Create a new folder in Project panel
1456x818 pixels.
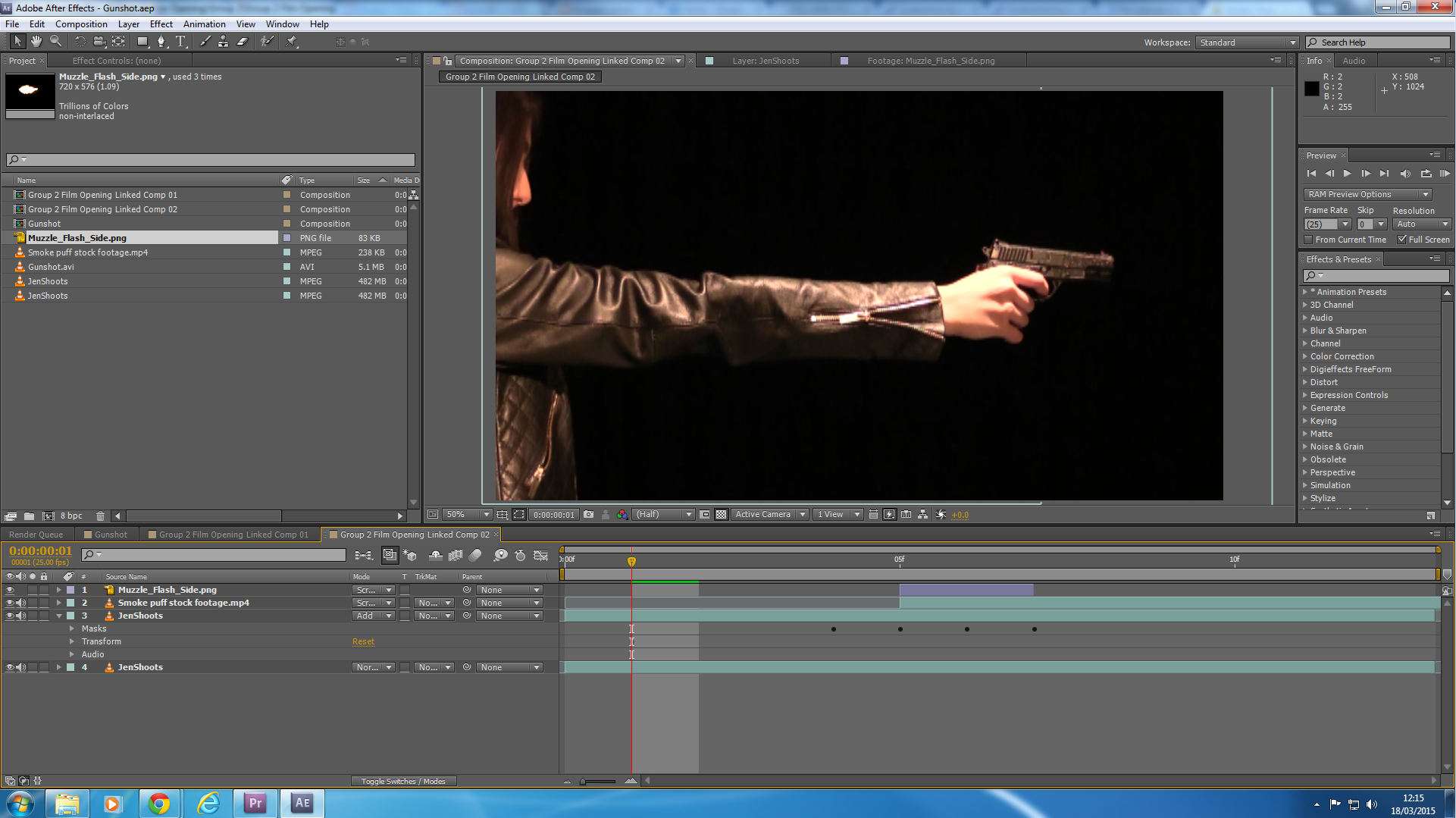click(x=29, y=516)
